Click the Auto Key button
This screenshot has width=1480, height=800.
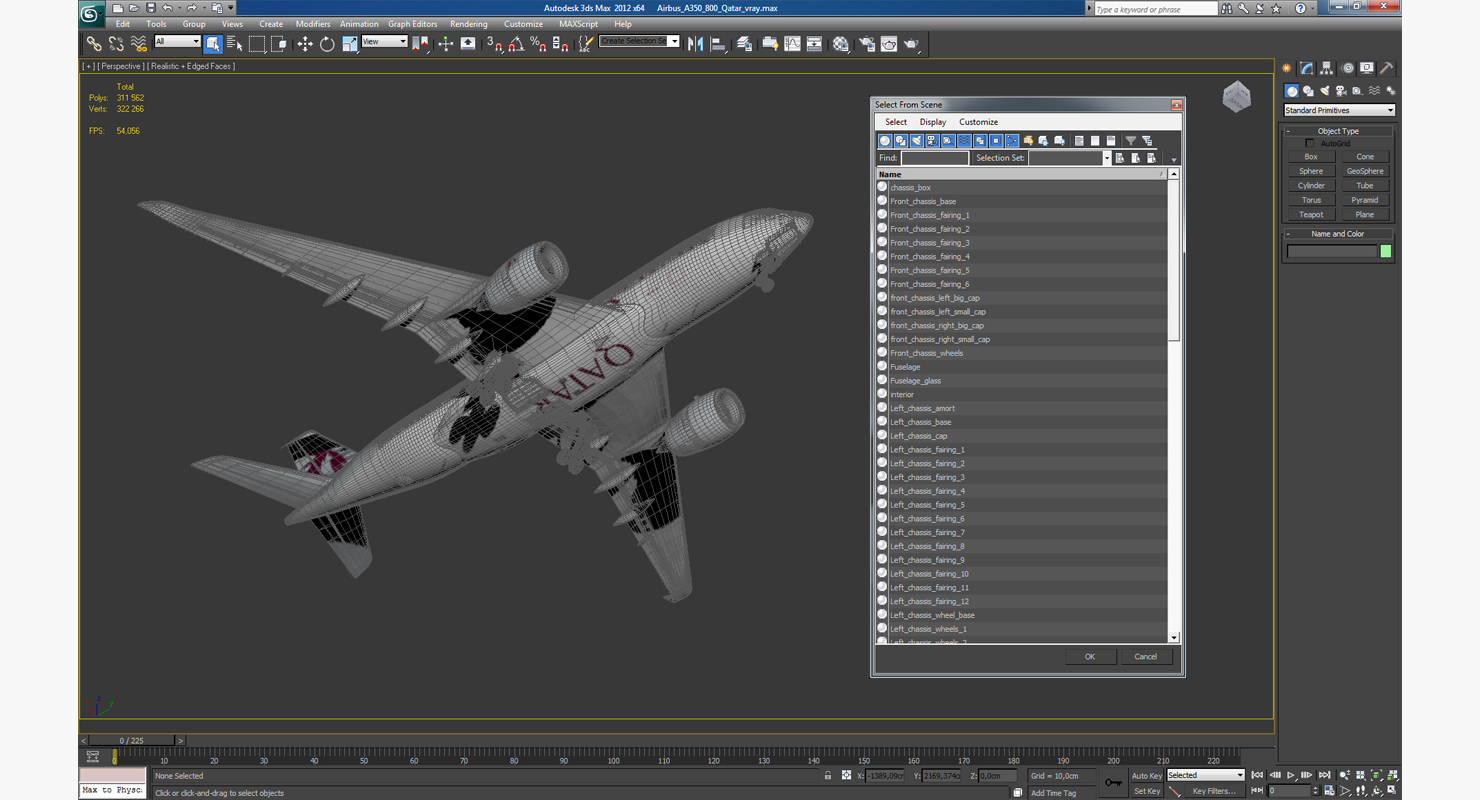tap(1147, 775)
